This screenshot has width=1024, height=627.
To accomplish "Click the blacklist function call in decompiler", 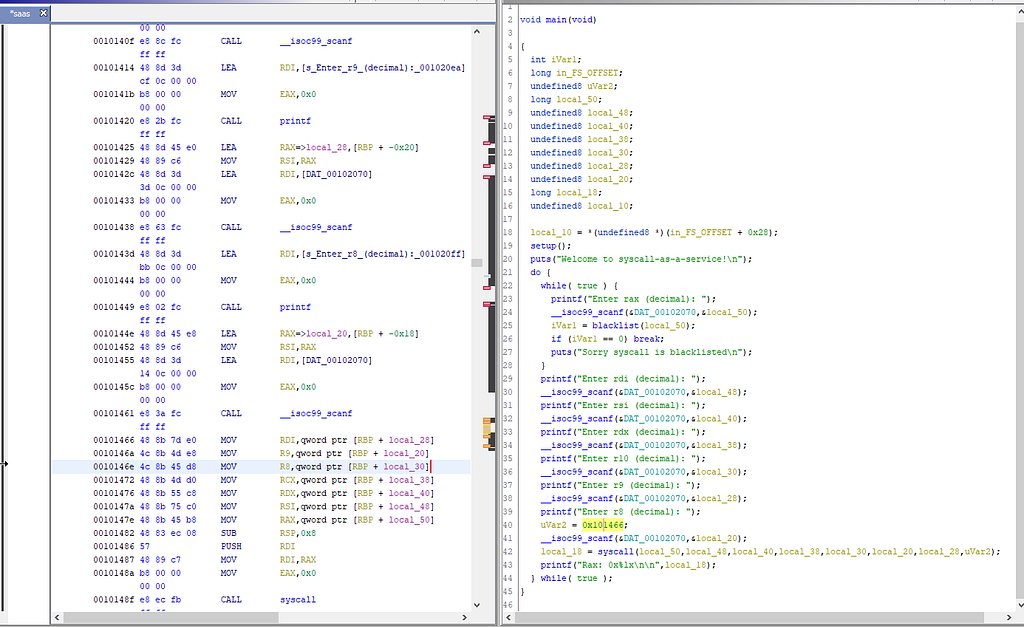I will [x=615, y=325].
